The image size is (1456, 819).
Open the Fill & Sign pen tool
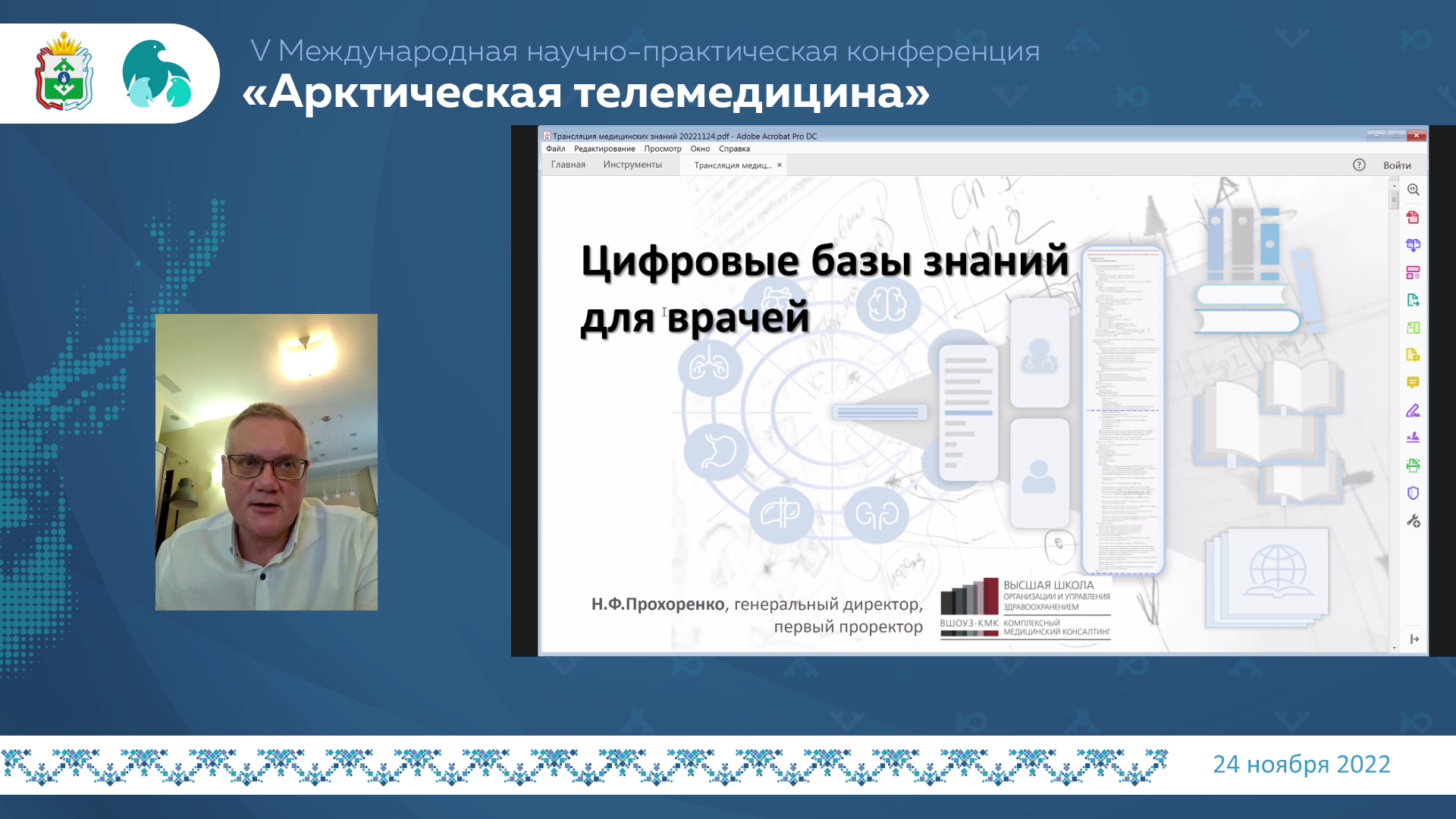point(1413,411)
